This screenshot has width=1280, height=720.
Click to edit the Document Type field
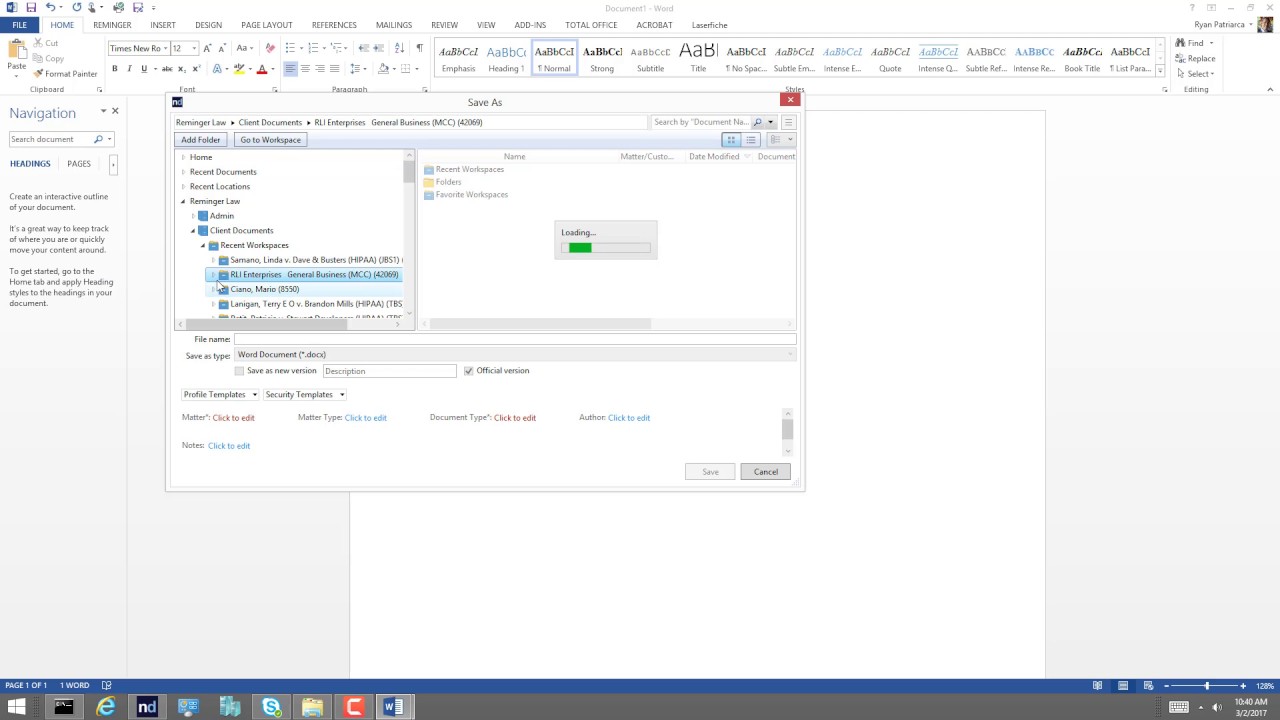click(x=515, y=418)
